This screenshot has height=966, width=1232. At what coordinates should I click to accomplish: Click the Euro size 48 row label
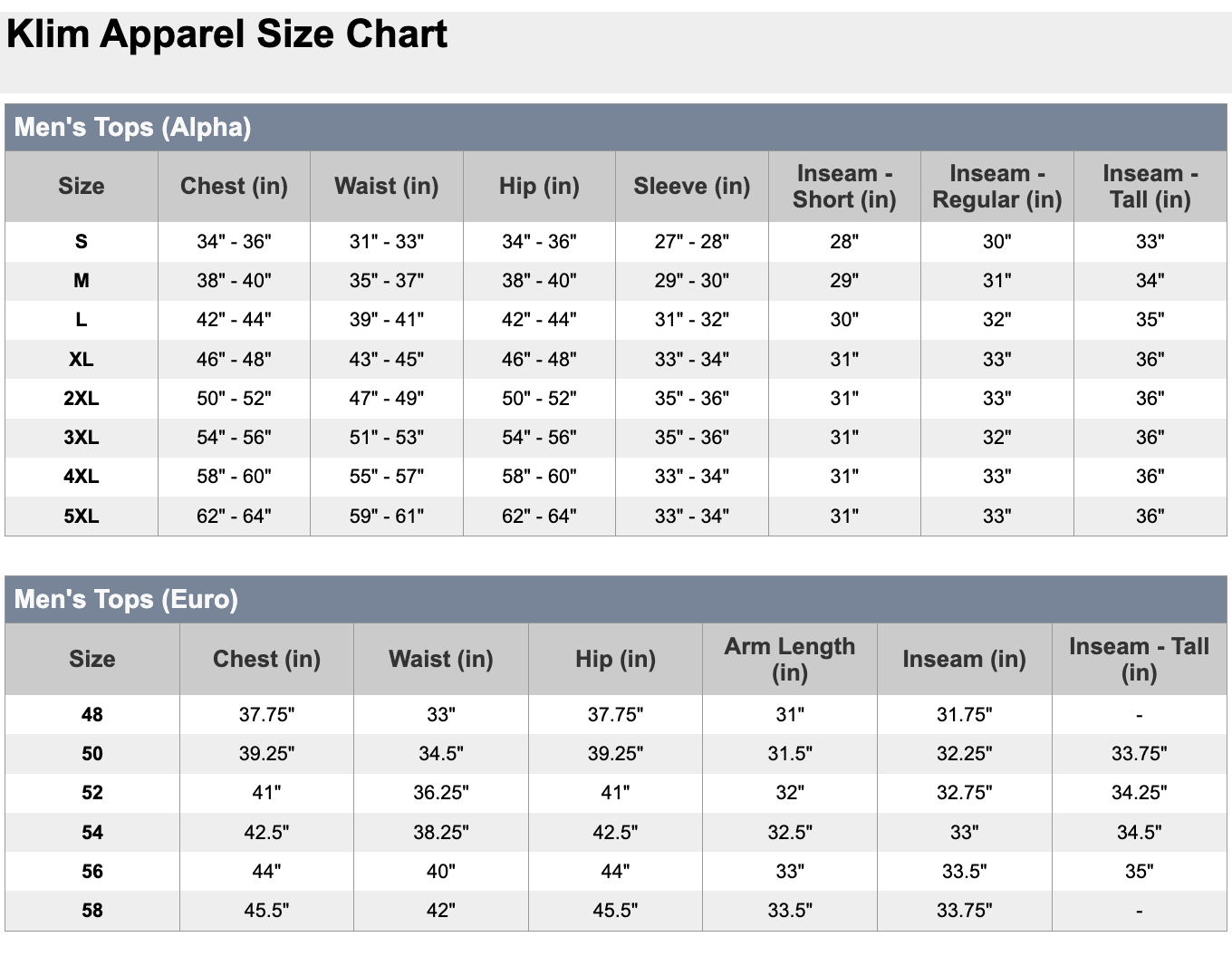click(92, 715)
